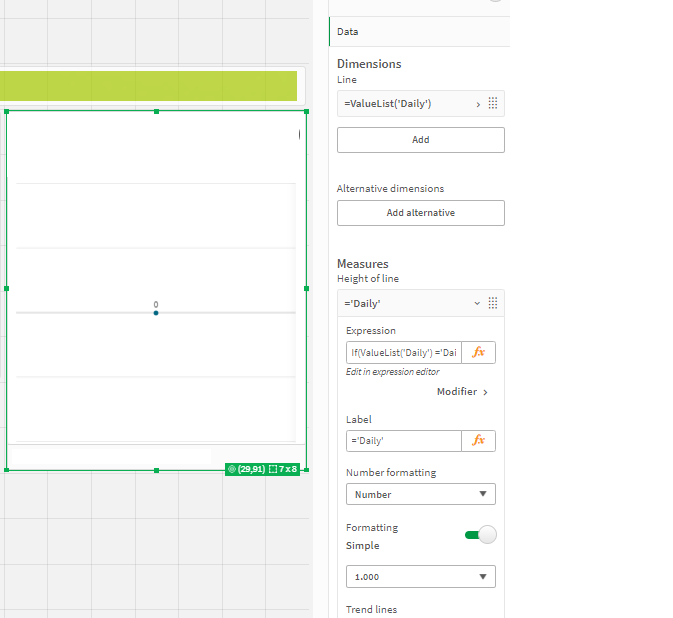This screenshot has width=673, height=618.
Task: Click the top-center resize handle of the chart
Action: [x=156, y=112]
